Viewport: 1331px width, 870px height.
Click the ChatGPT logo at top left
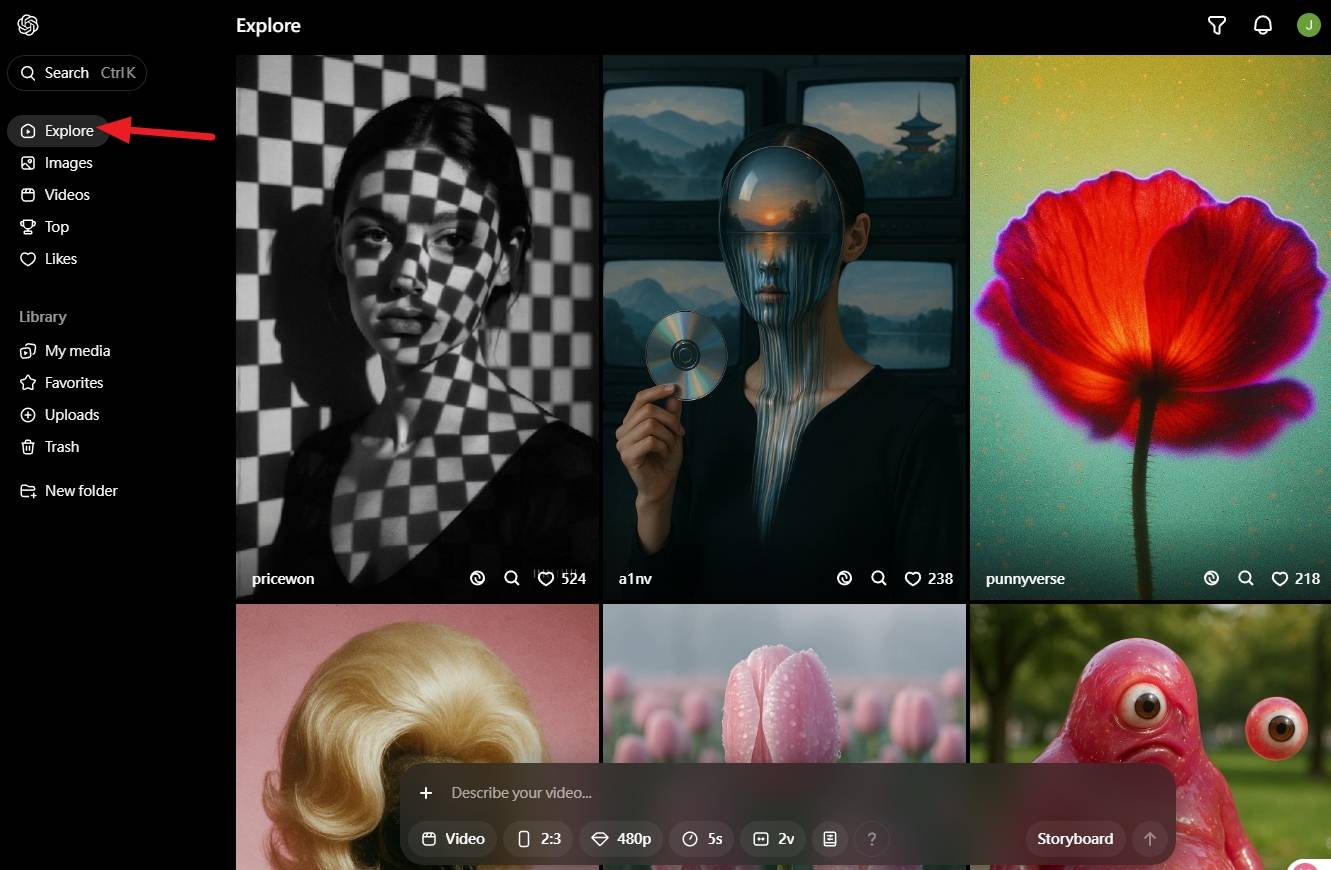[28, 26]
